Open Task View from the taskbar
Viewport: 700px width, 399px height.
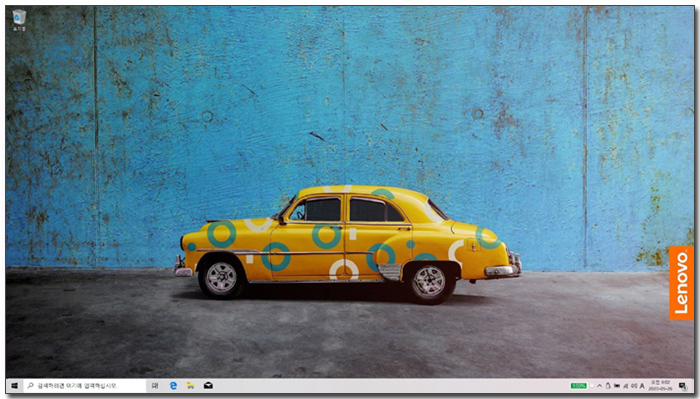154,385
